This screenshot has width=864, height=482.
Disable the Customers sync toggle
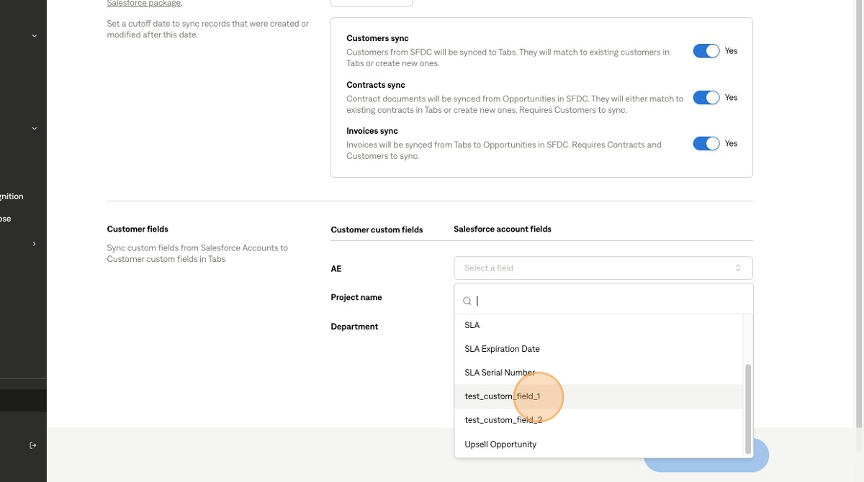pyautogui.click(x=706, y=51)
